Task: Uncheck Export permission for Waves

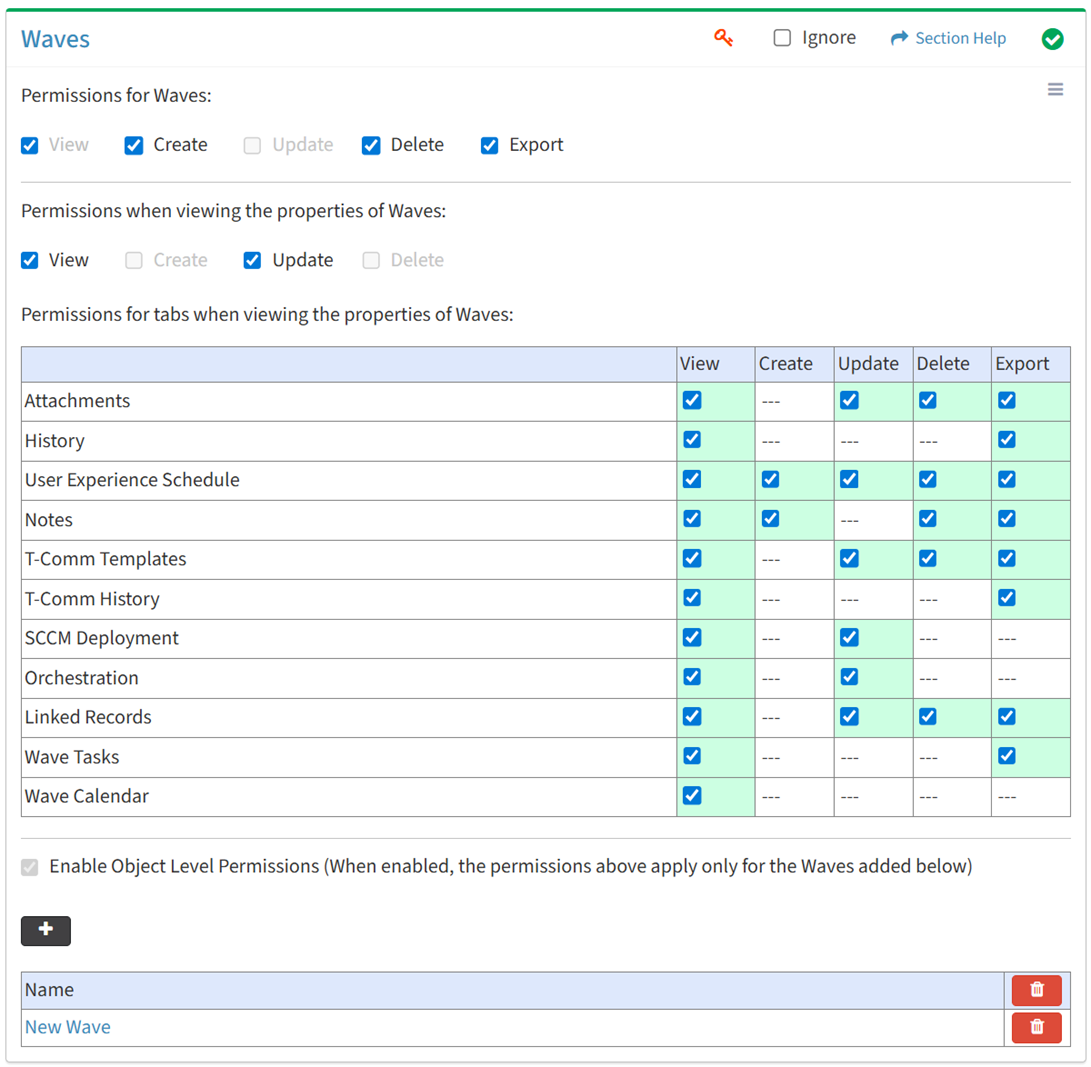Action: (490, 145)
